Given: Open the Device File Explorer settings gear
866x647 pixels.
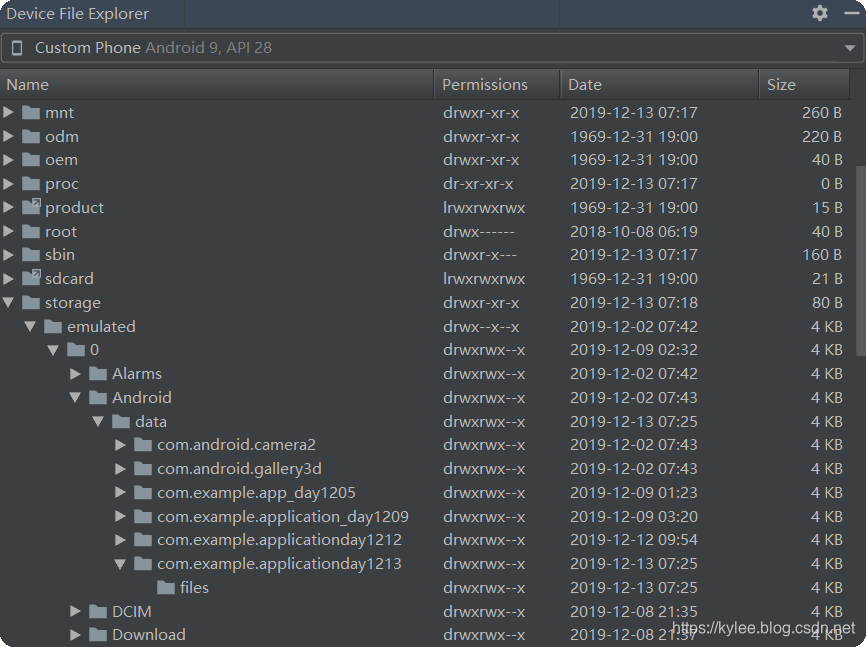Looking at the screenshot, I should [x=819, y=13].
